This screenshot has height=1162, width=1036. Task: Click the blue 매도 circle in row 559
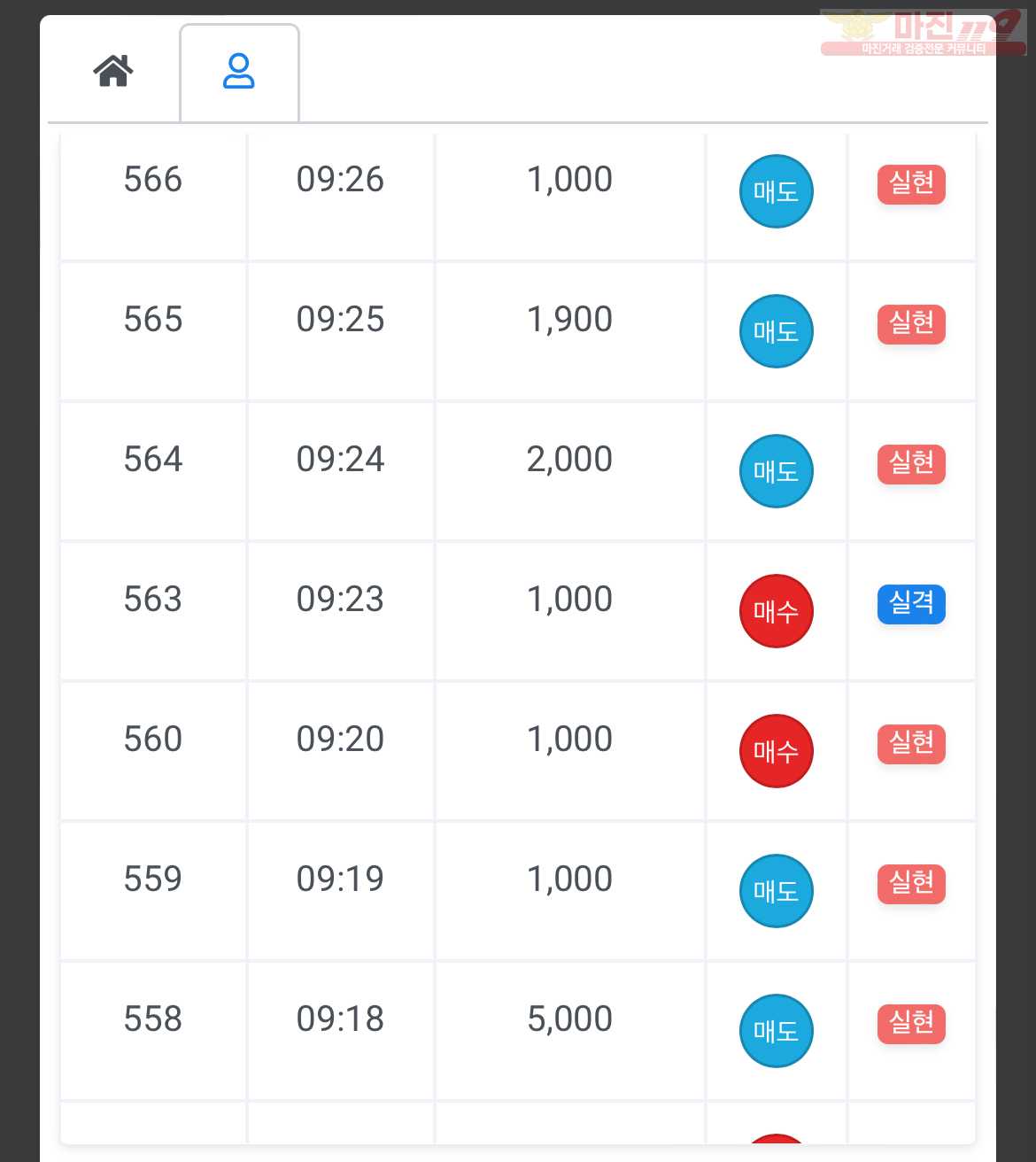click(x=777, y=891)
